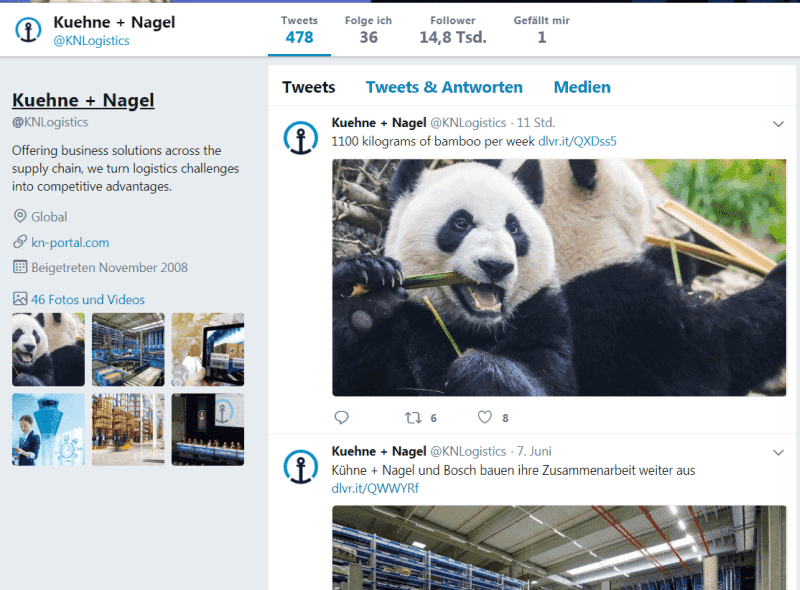The width and height of the screenshot is (800, 590).
Task: Click the like count 8
Action: click(505, 419)
